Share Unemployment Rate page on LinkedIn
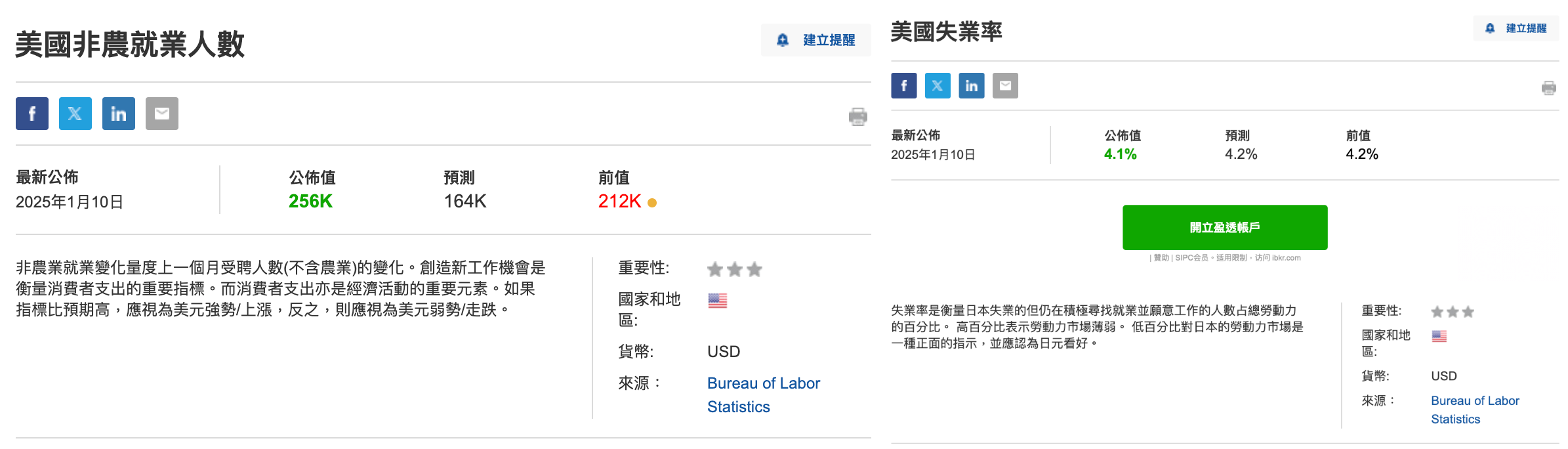The height and width of the screenshot is (449, 1568). click(x=971, y=85)
